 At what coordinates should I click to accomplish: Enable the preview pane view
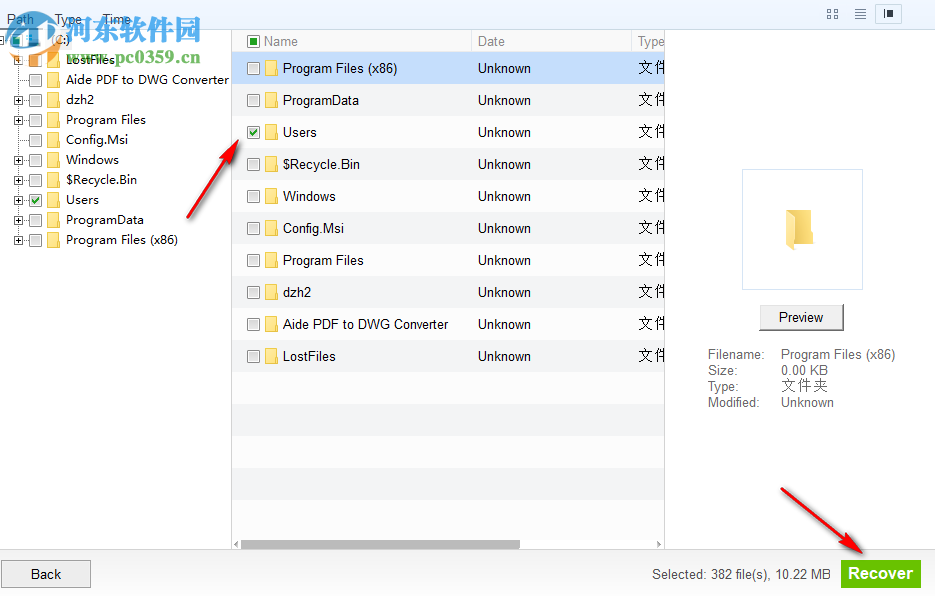pos(889,14)
